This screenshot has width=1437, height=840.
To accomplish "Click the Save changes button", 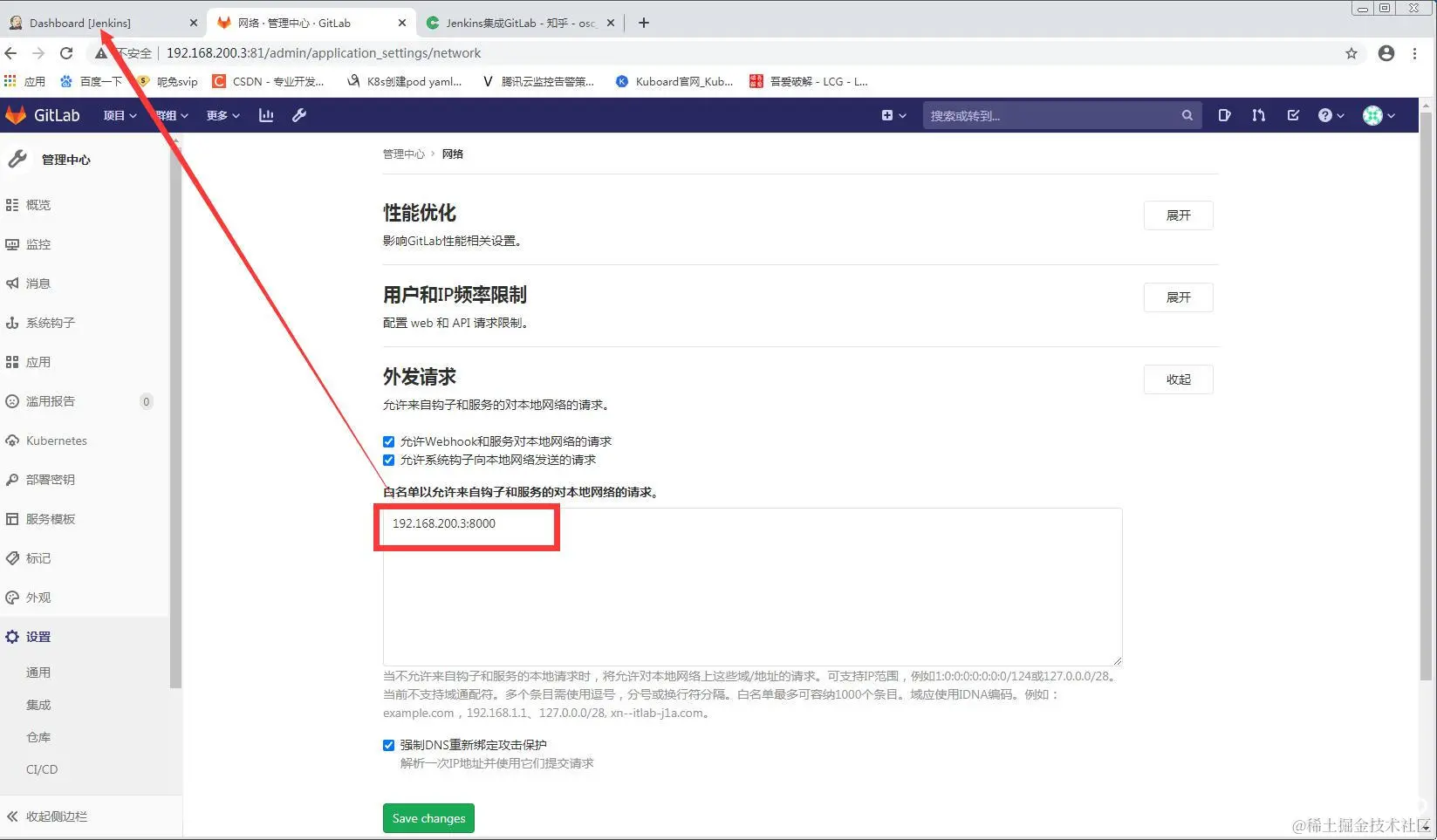I will click(428, 817).
